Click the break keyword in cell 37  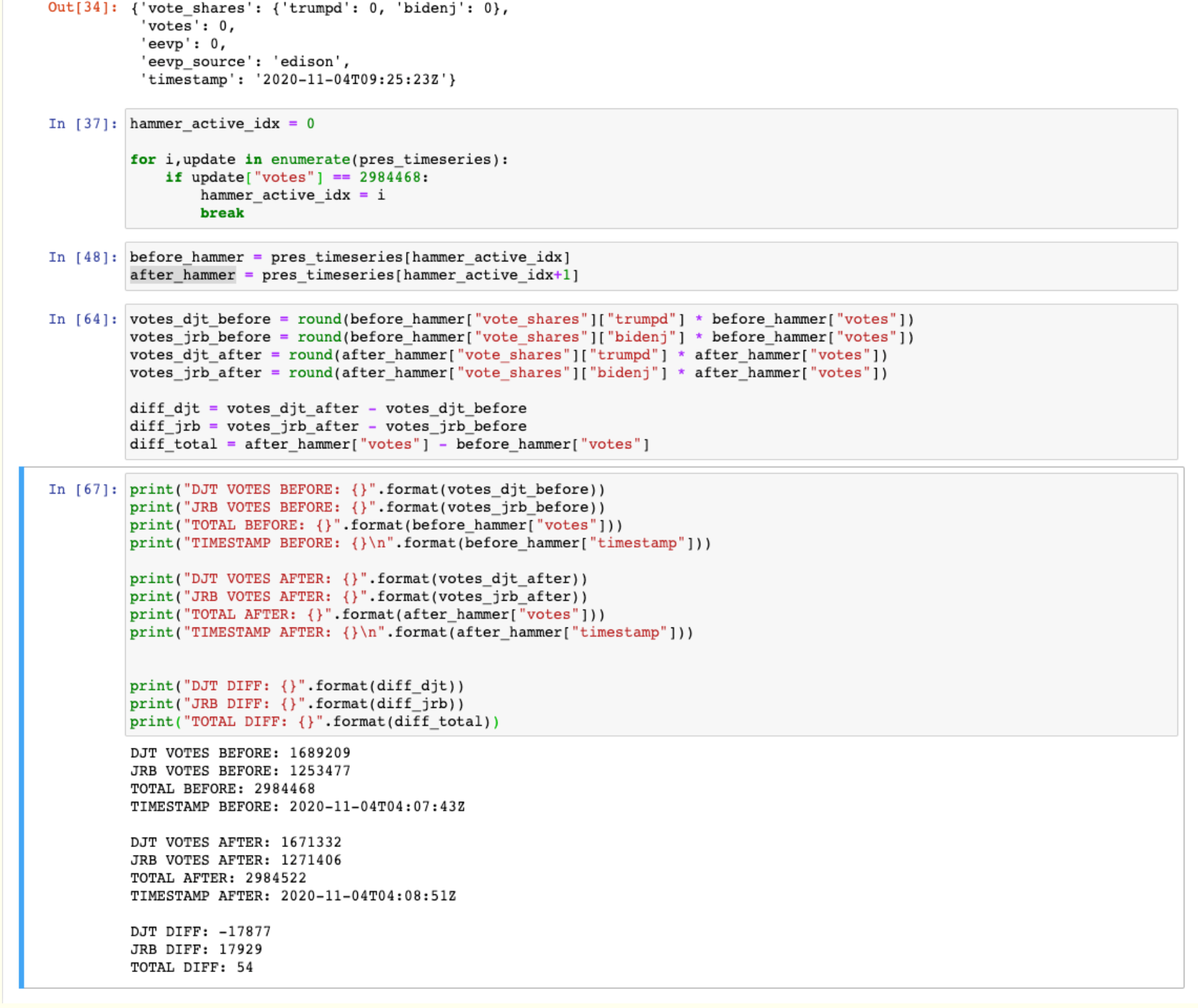[x=222, y=214]
